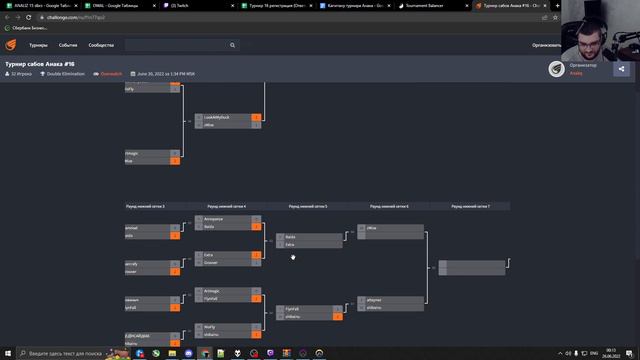Click the 32 Игроки participants label
The width and height of the screenshot is (640, 360).
[x=21, y=74]
